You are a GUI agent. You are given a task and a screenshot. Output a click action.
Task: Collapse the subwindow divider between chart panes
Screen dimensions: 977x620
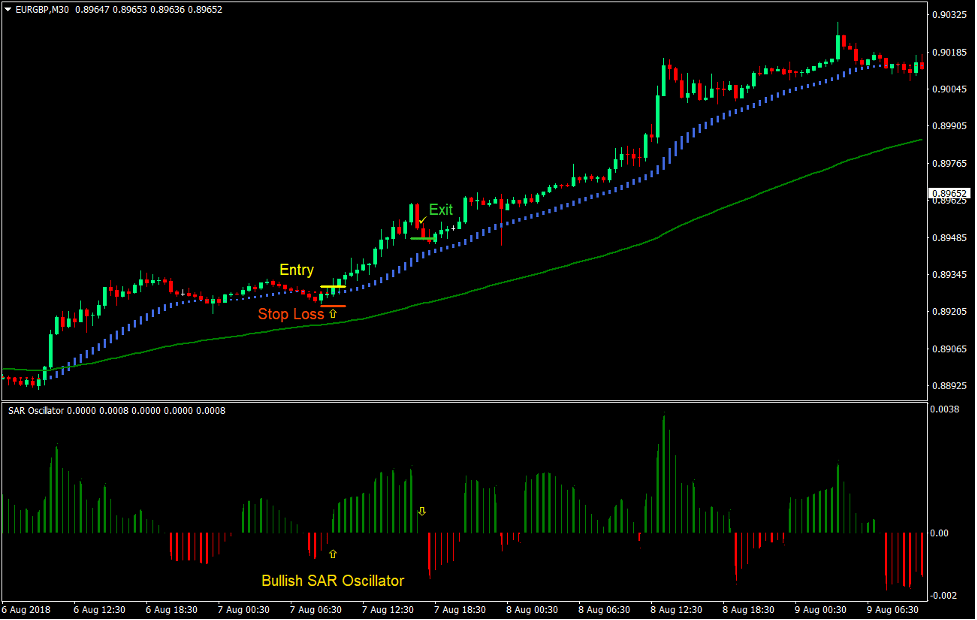pos(488,400)
